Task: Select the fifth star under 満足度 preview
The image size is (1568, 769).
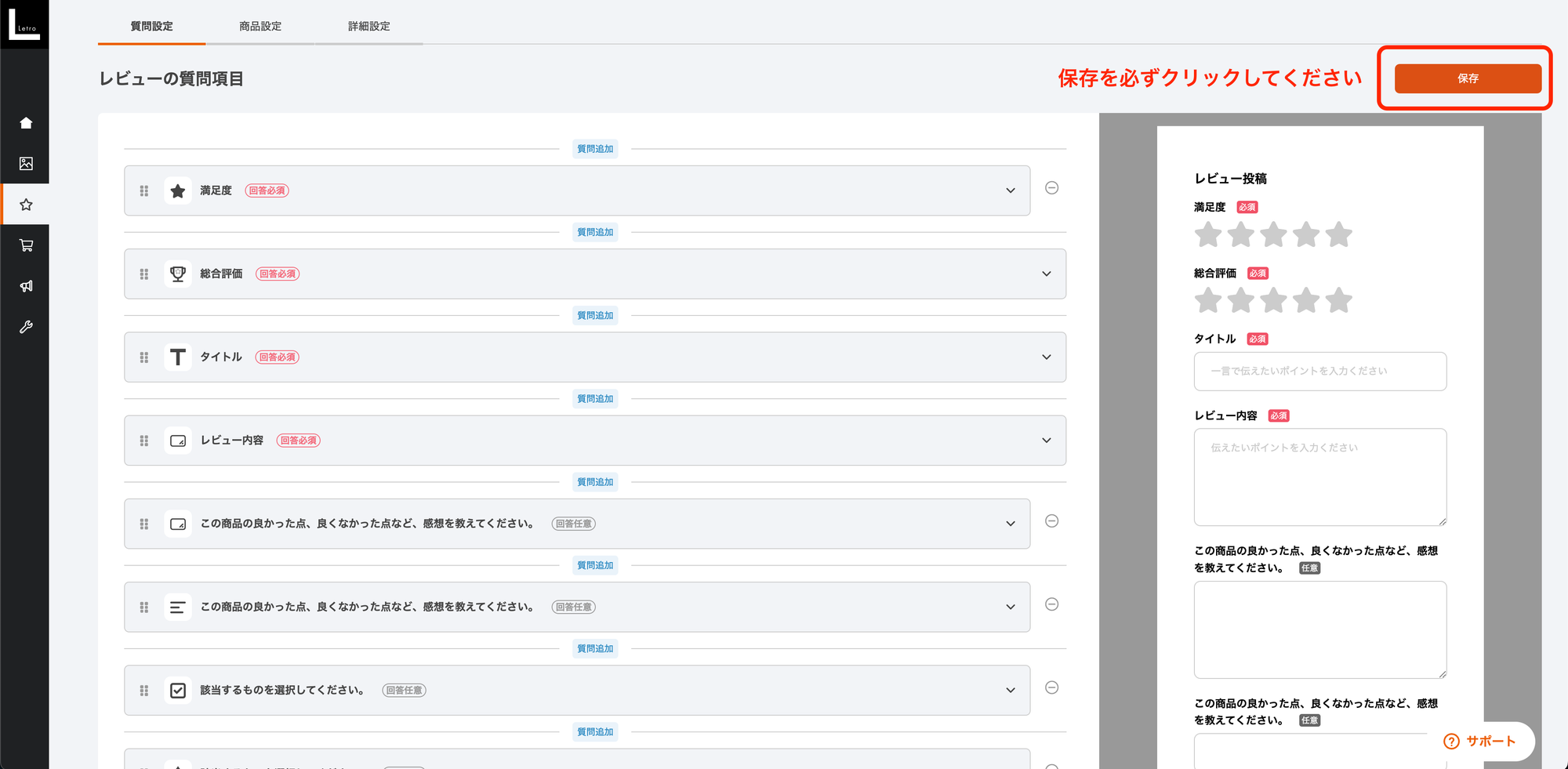Action: (1339, 235)
